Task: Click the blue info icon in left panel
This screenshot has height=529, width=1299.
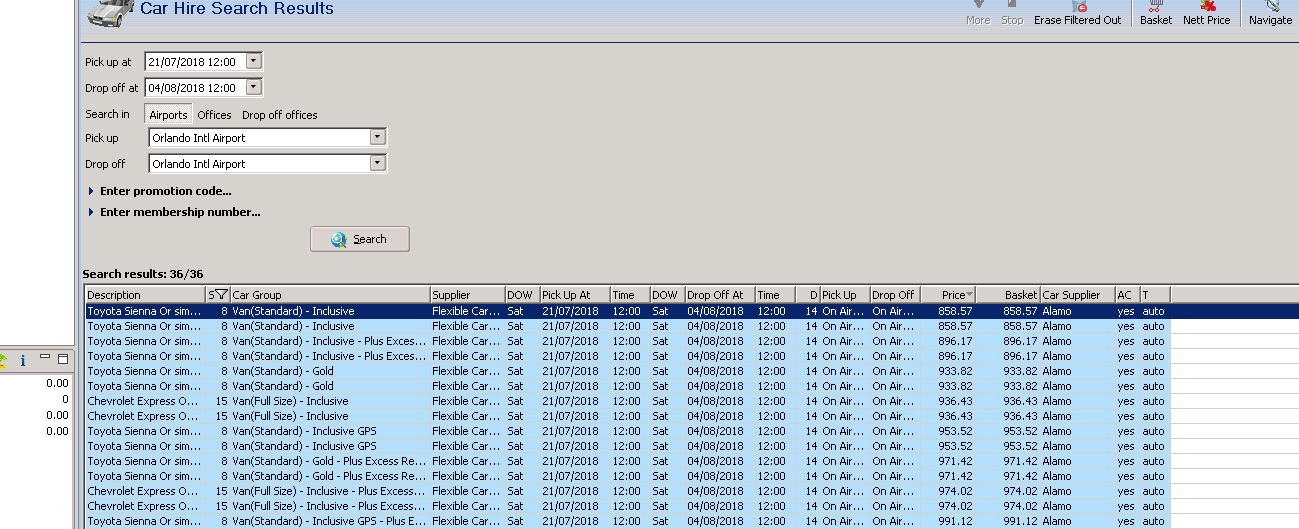Action: click(x=23, y=360)
